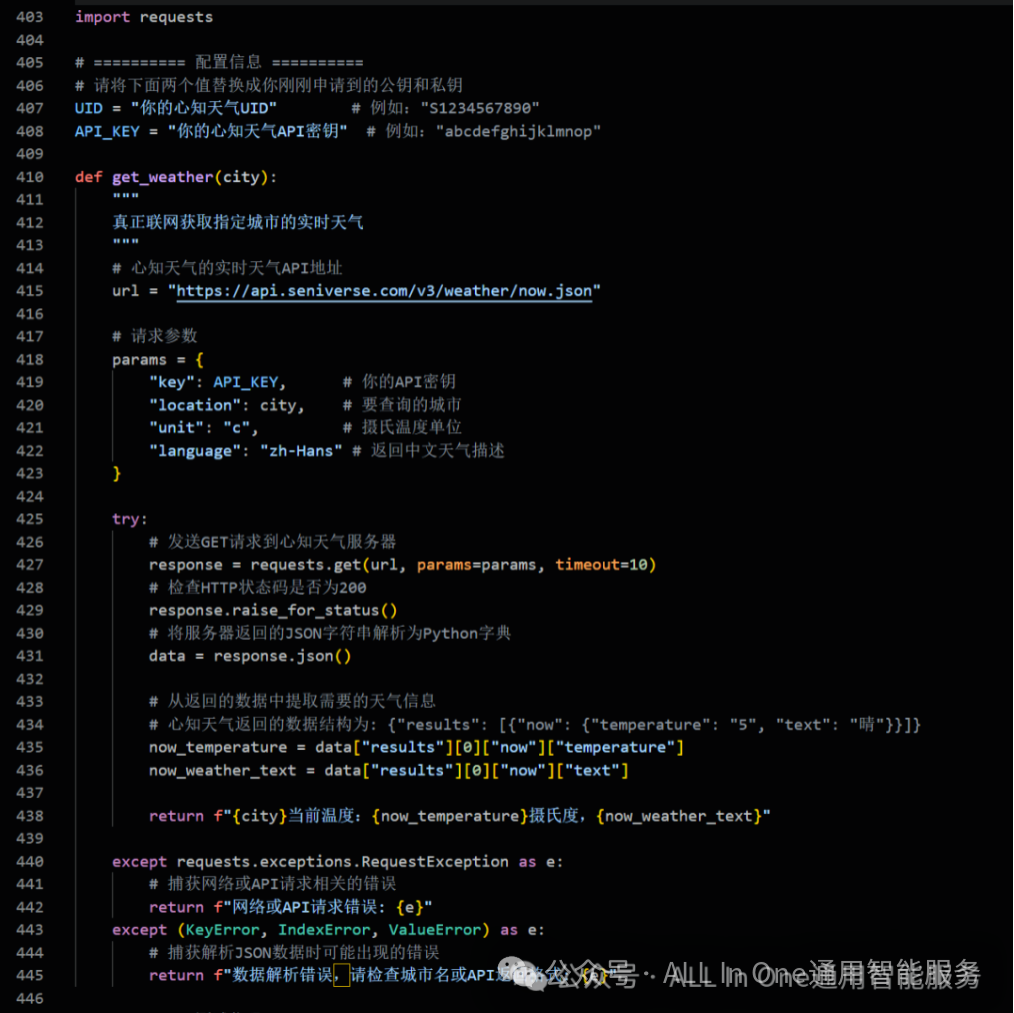Click 'ValueError' in the except clause
The width and height of the screenshot is (1014, 1013).
434,930
